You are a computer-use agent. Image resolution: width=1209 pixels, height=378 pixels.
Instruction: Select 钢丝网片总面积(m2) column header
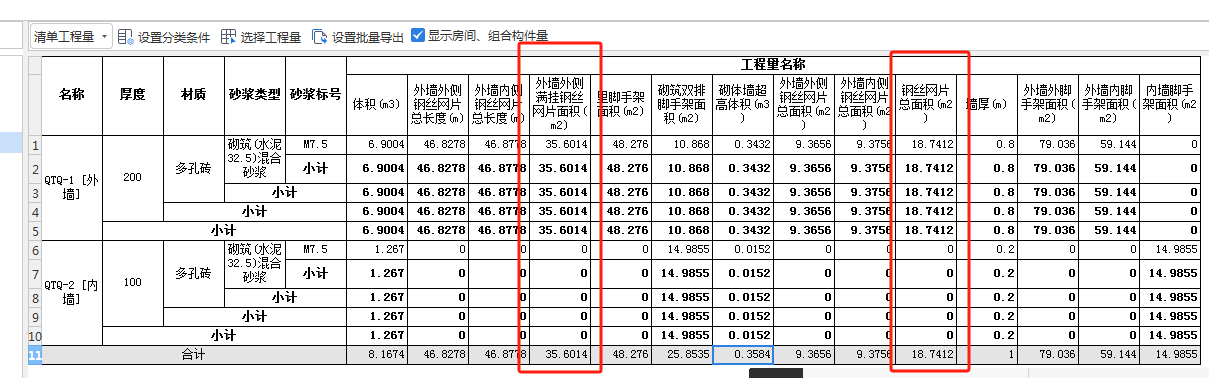pos(926,104)
